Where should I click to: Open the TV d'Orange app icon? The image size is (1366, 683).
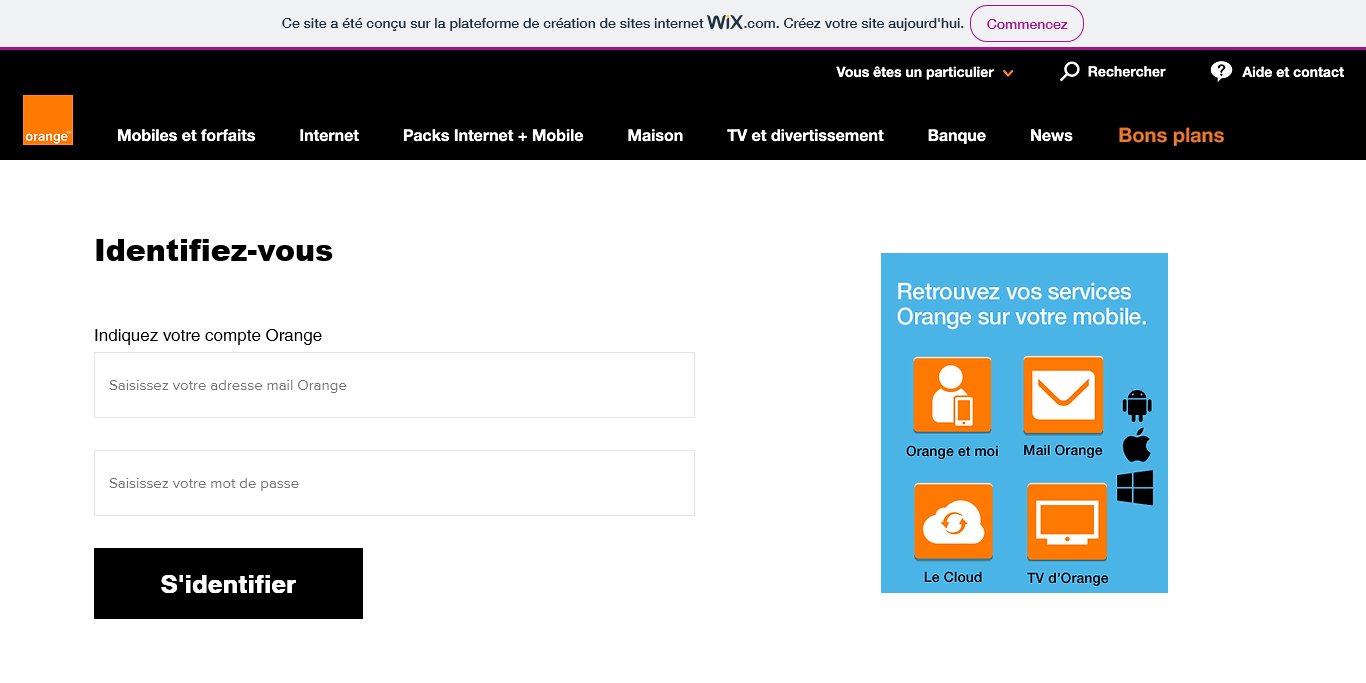[1067, 522]
